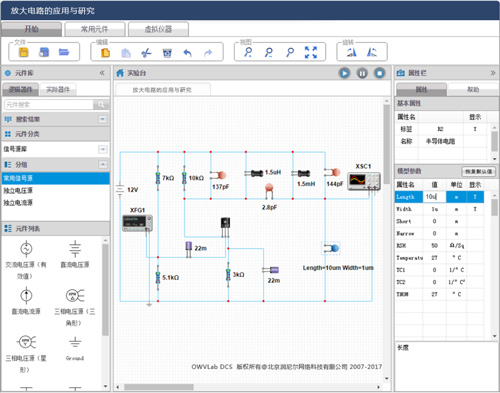Viewport: 500px width, 393px height.
Task: Click the Temperature value 27 cell
Action: [435, 258]
